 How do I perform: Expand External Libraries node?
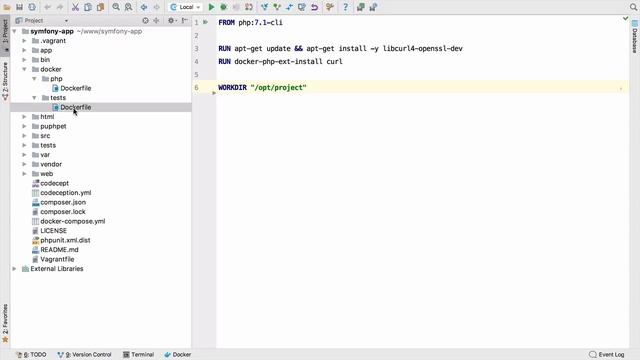(x=15, y=269)
